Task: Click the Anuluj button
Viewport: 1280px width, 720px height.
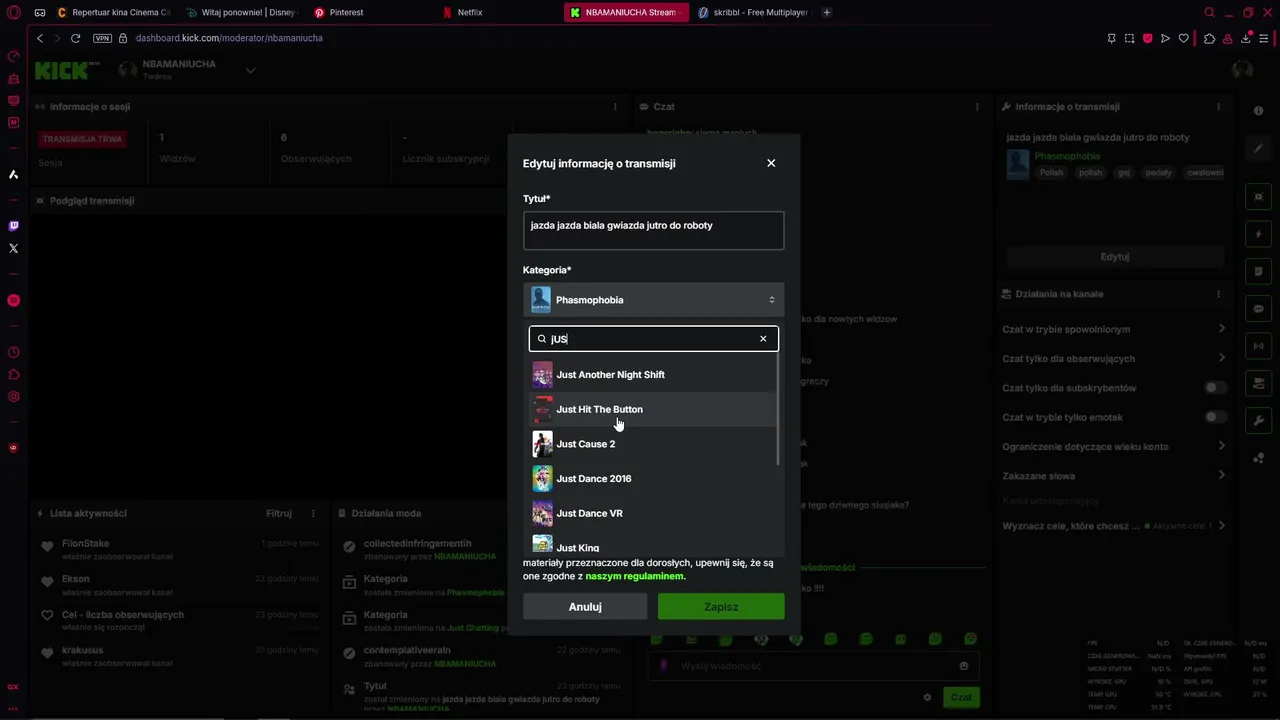Action: pyautogui.click(x=585, y=607)
